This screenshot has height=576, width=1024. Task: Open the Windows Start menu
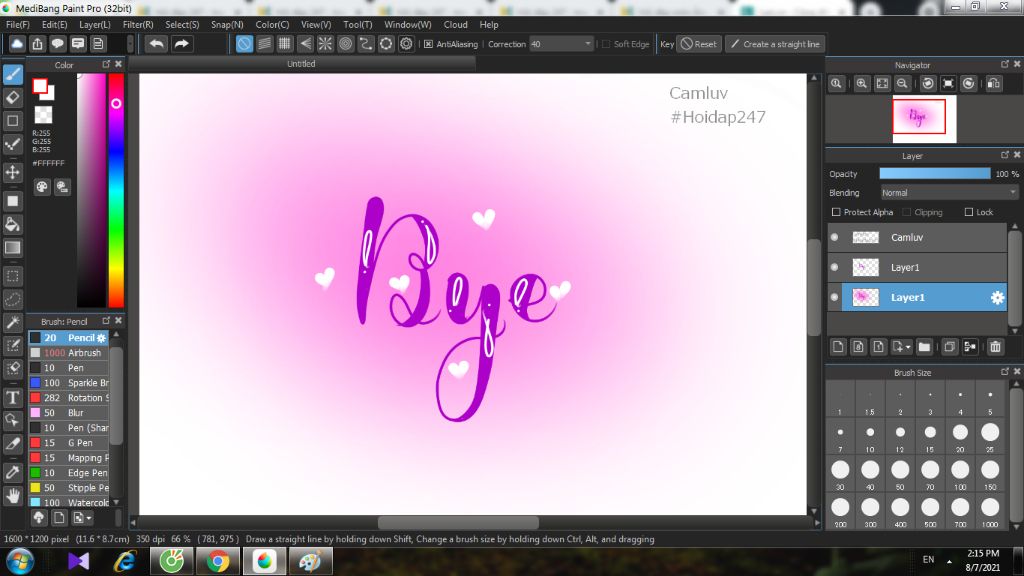click(20, 562)
